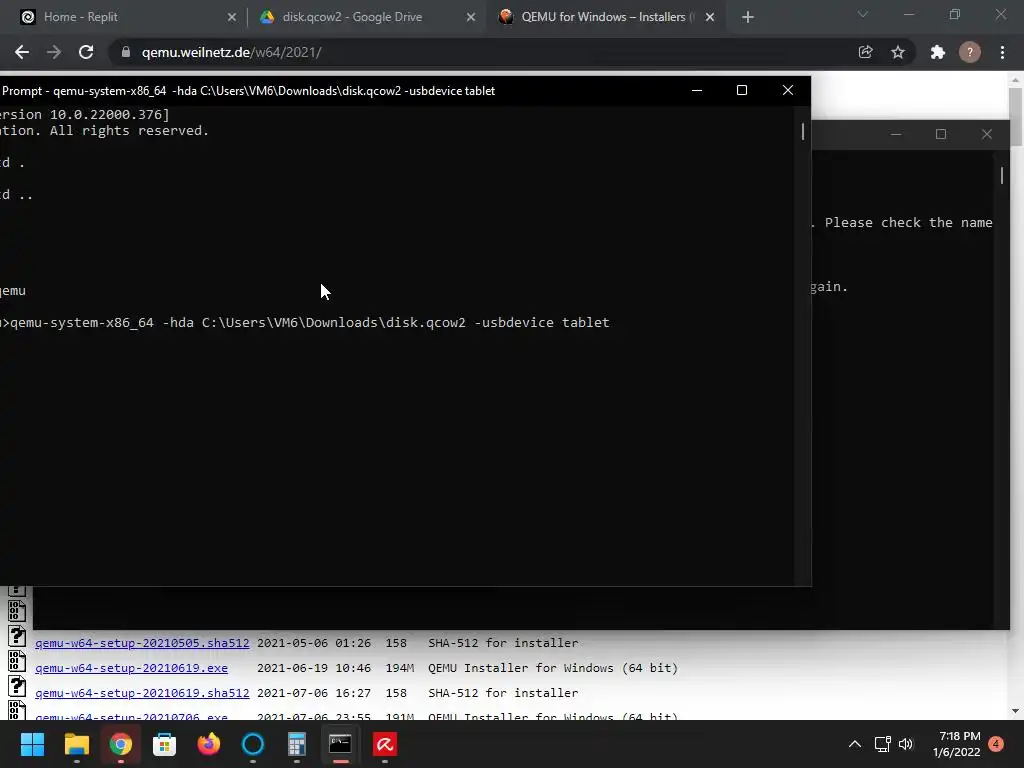Click the background Command Prompt scrollbar thumb
Image resolution: width=1024 pixels, height=768 pixels.
(1002, 175)
